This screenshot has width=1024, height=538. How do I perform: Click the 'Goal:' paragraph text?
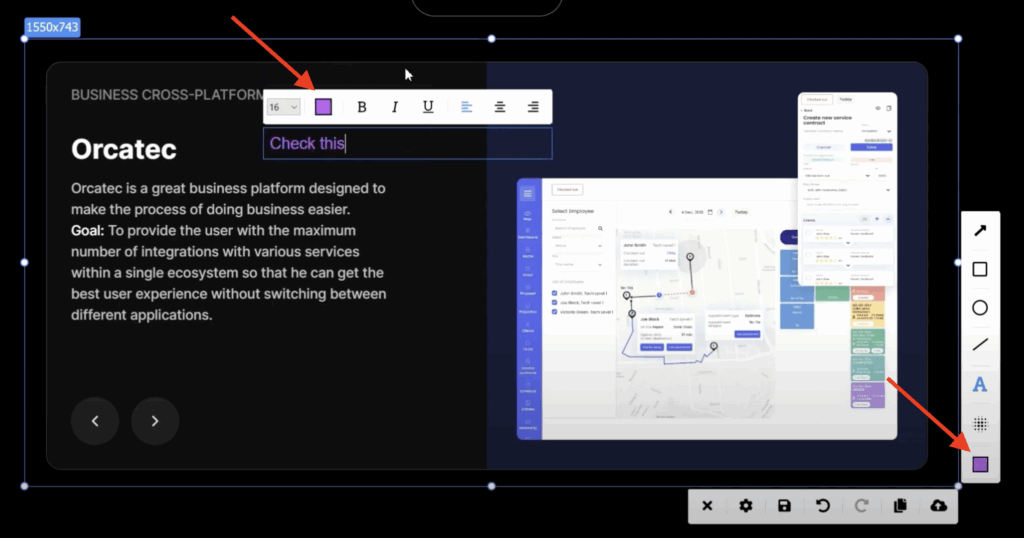pos(229,273)
